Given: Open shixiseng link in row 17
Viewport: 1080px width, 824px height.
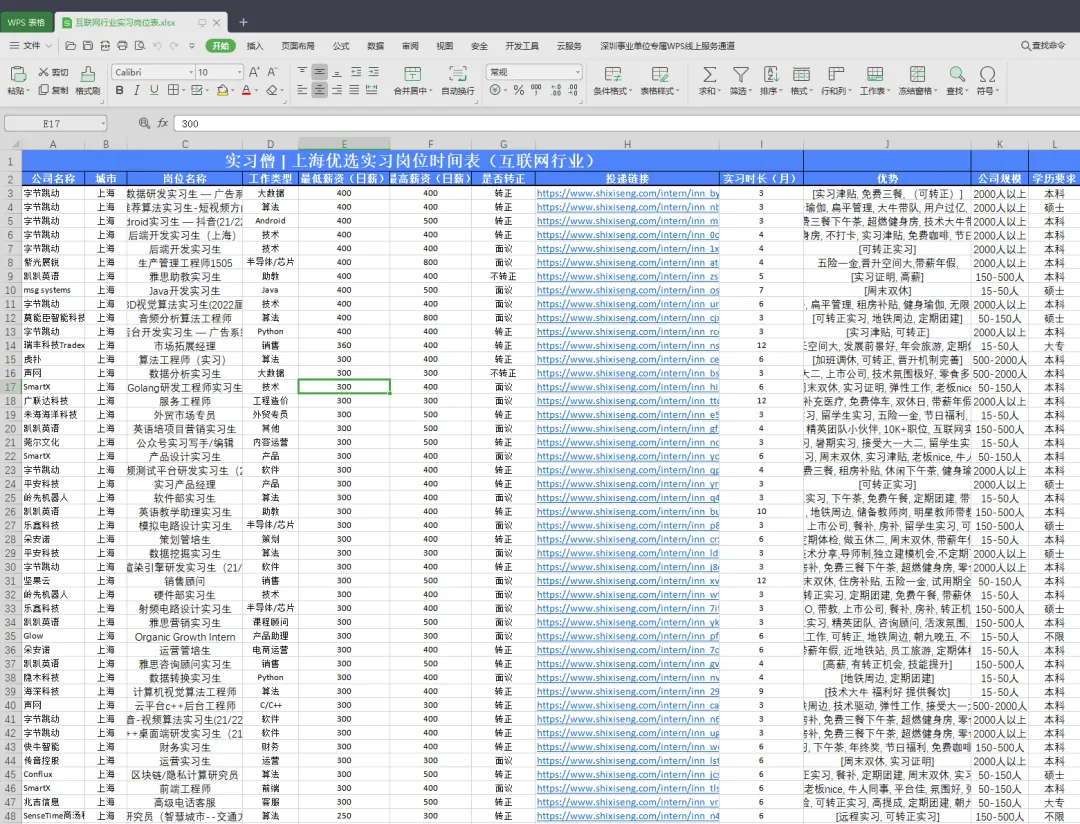Looking at the screenshot, I should point(627,387).
